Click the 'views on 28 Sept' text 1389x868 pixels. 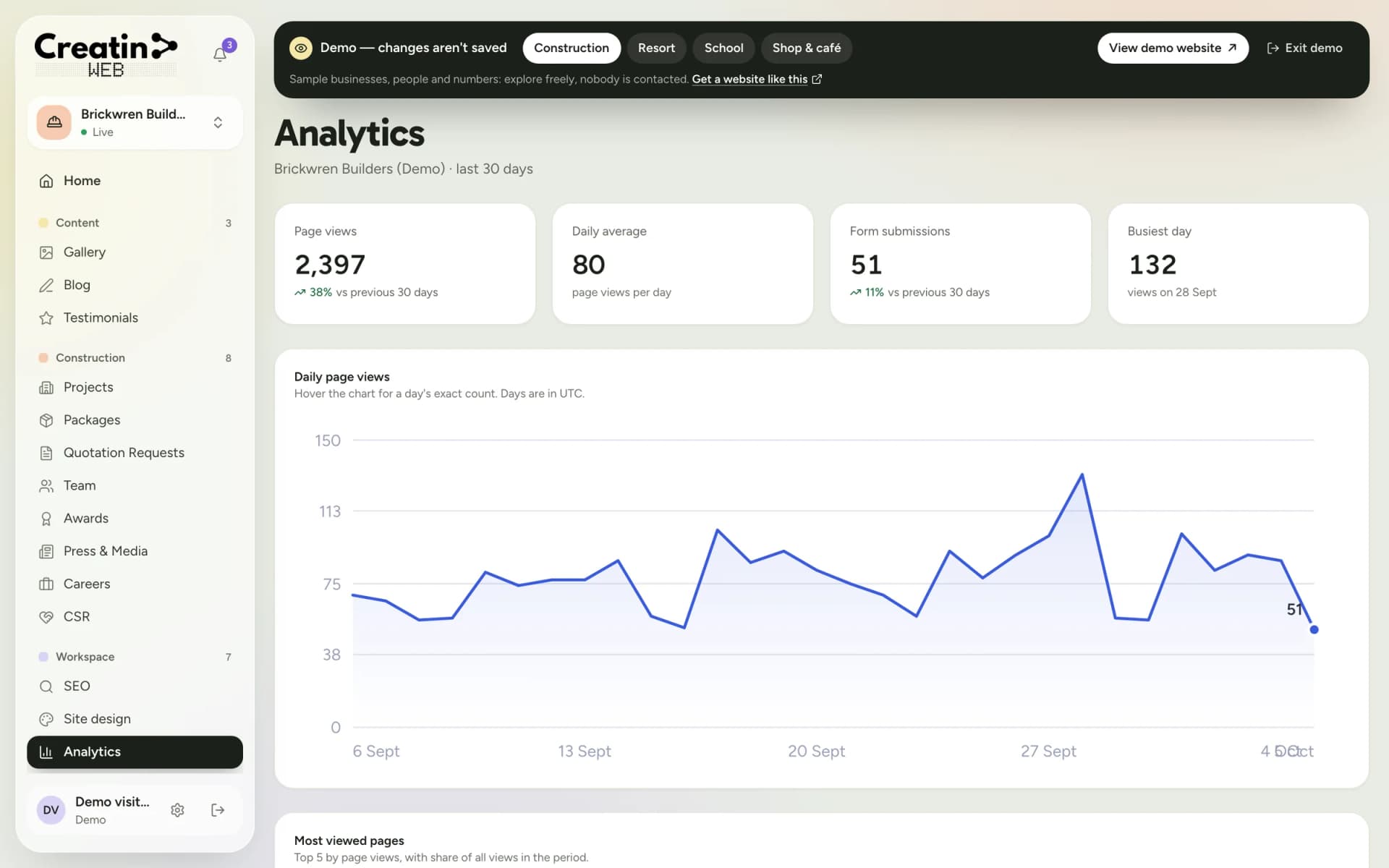click(x=1171, y=292)
